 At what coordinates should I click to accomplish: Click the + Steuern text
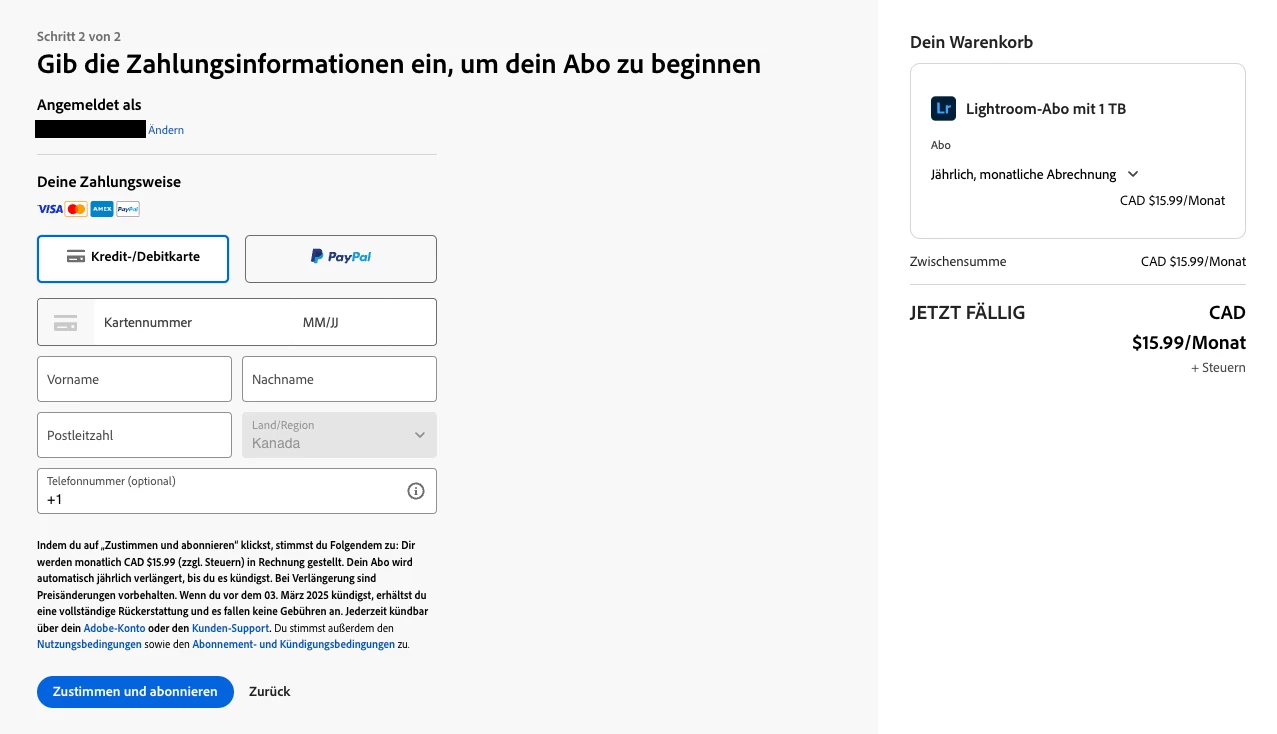click(x=1218, y=368)
